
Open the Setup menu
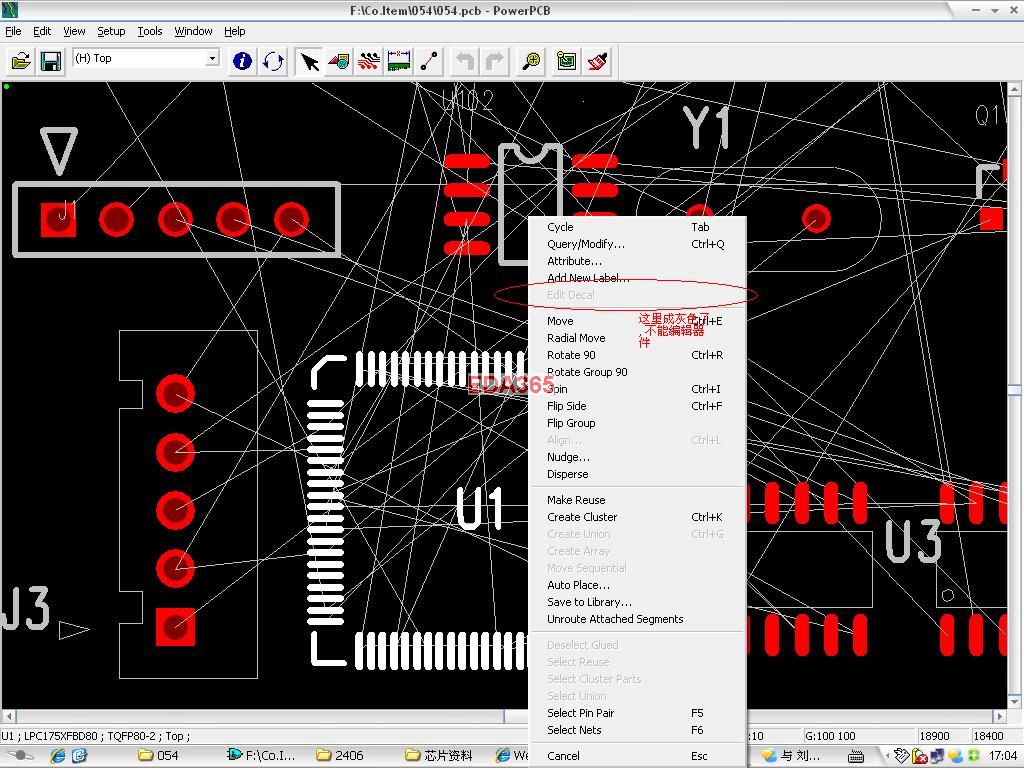click(x=111, y=31)
